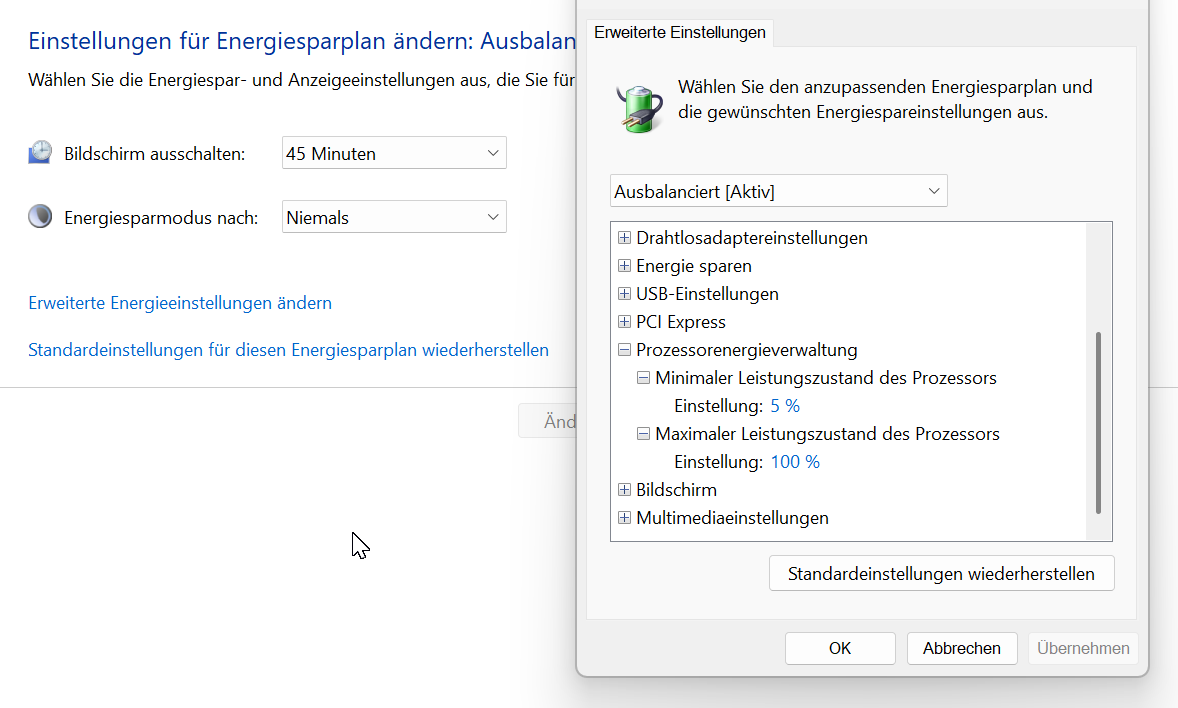Screen dimensions: 1178x708
Task: Collapse Prozessorenergieverwaltung
Action: [624, 350]
